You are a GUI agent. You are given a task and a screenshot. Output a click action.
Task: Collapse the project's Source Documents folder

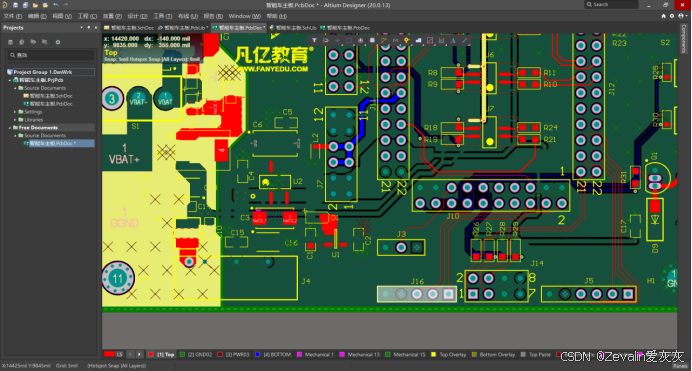(15, 88)
